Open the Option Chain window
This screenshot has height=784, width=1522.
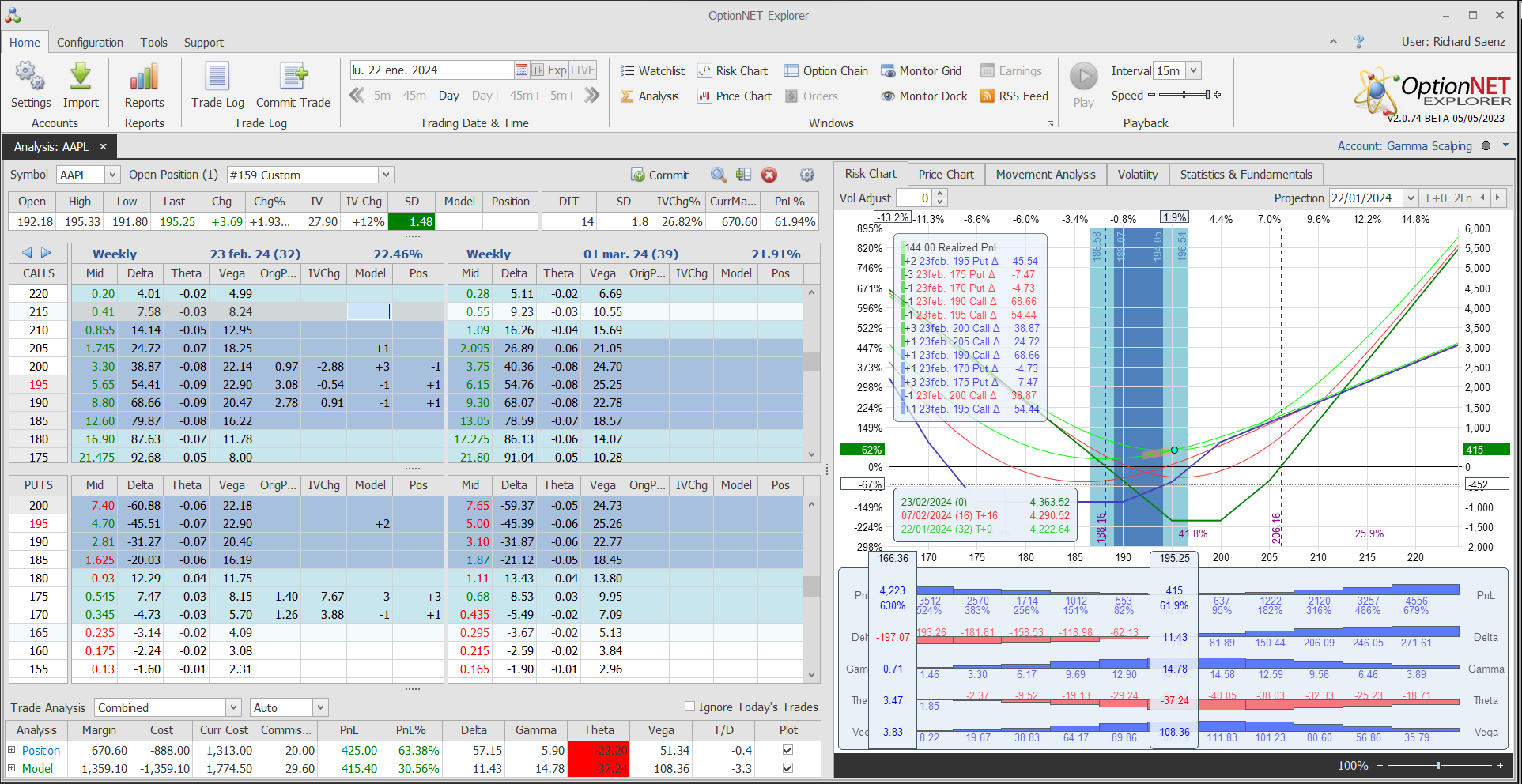point(826,70)
